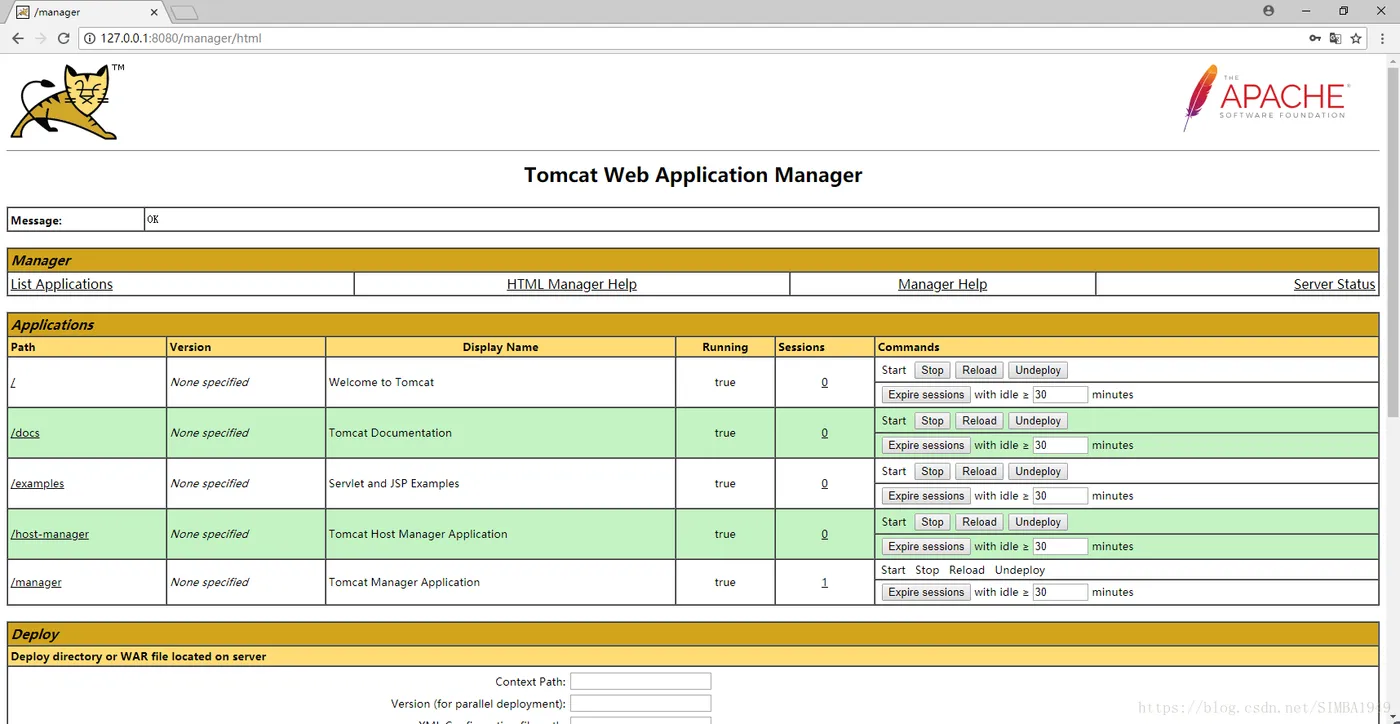Stop the /docs application

pyautogui.click(x=933, y=421)
